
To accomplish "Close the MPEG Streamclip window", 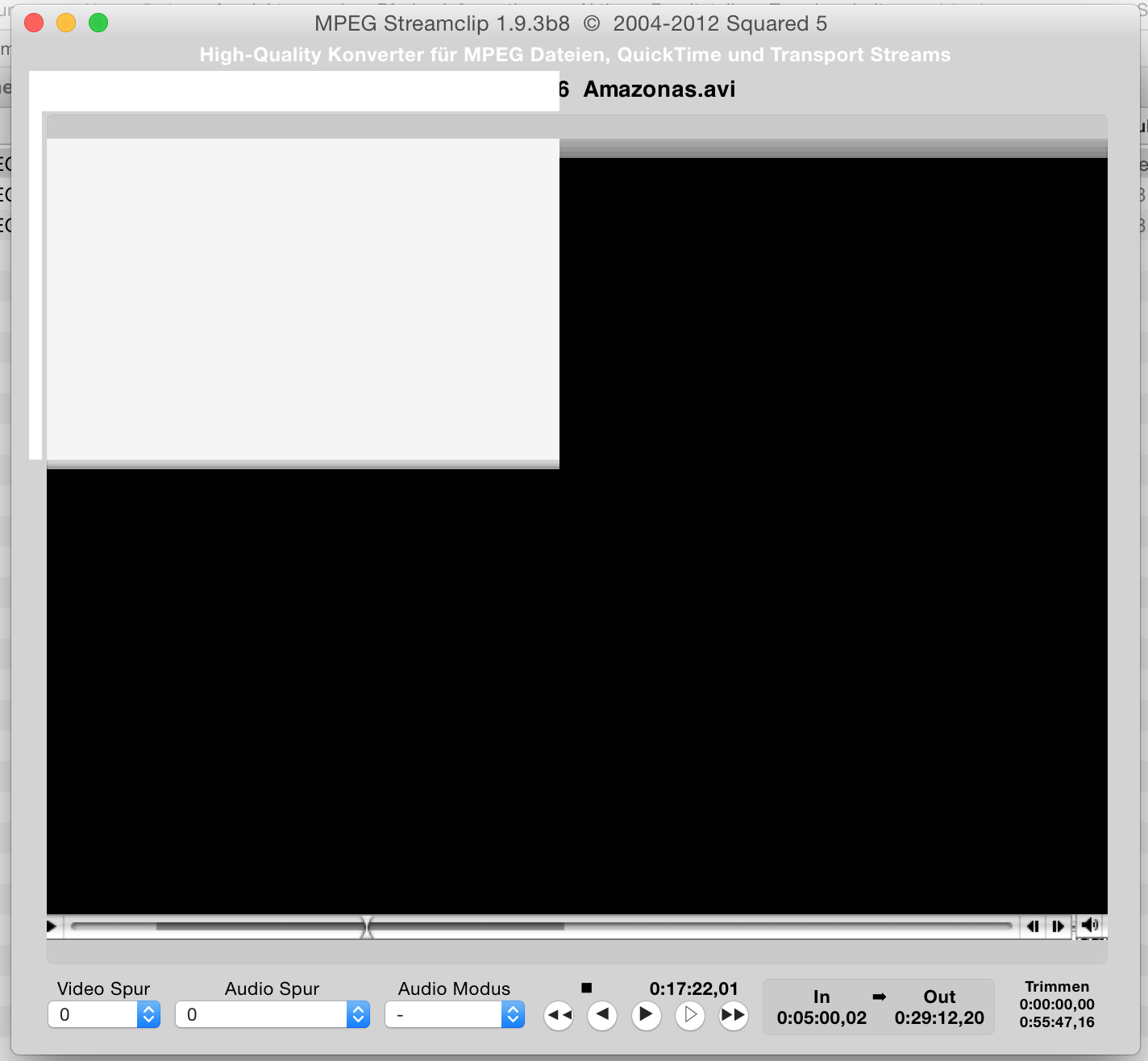I will [x=34, y=23].
